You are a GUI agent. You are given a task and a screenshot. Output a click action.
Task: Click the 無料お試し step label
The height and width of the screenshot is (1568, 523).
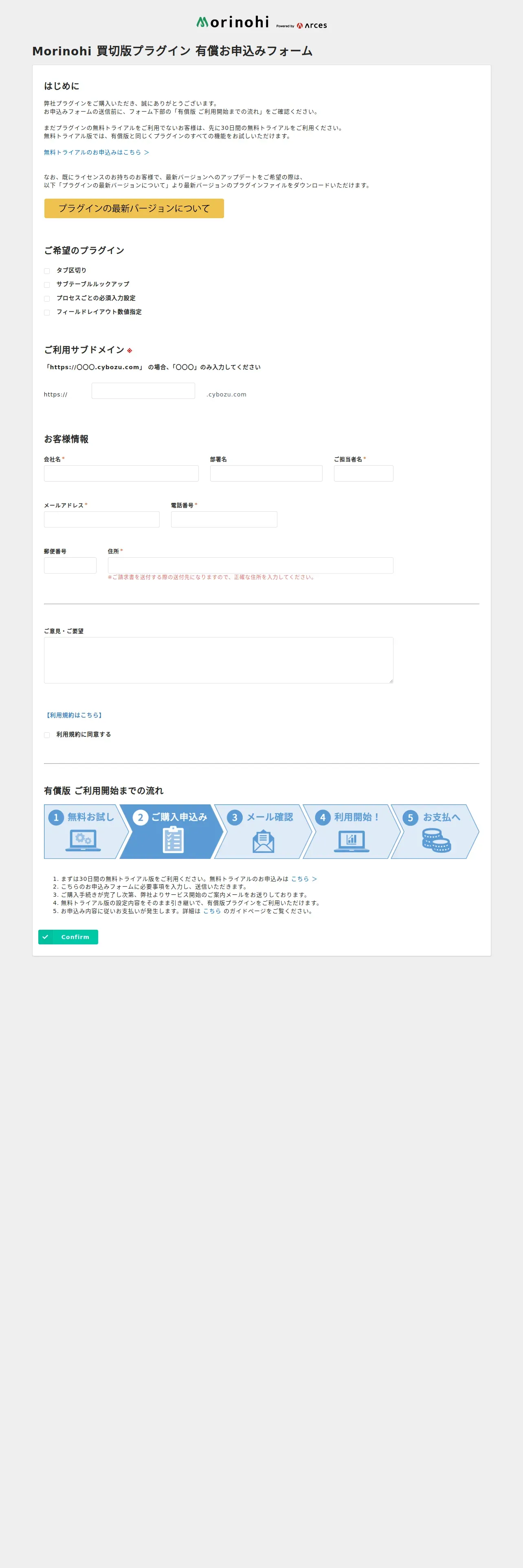(91, 817)
